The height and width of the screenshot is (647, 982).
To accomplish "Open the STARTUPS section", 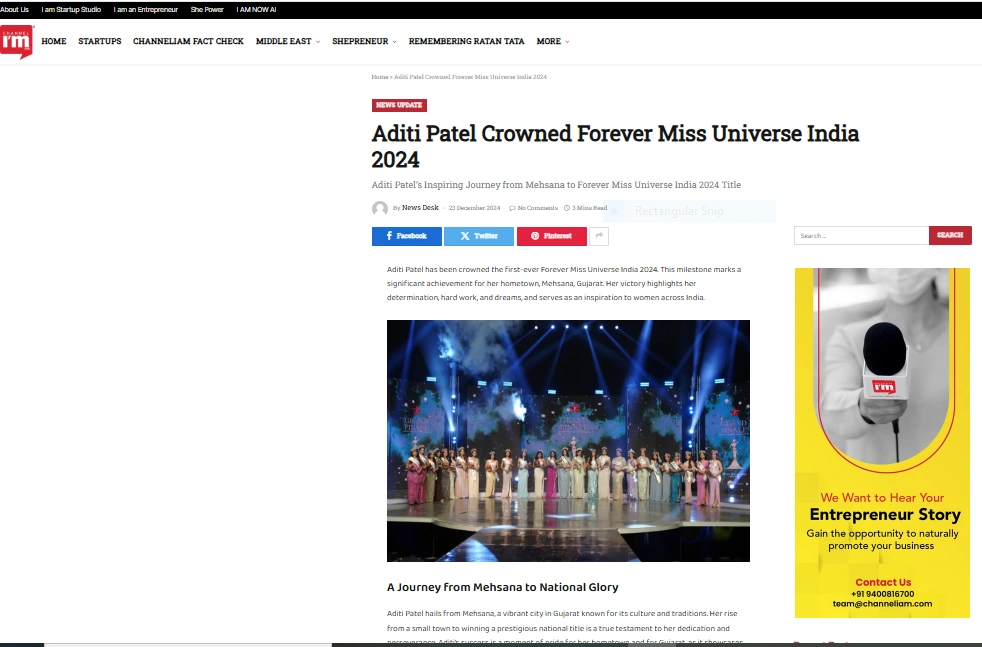I will coord(99,41).
